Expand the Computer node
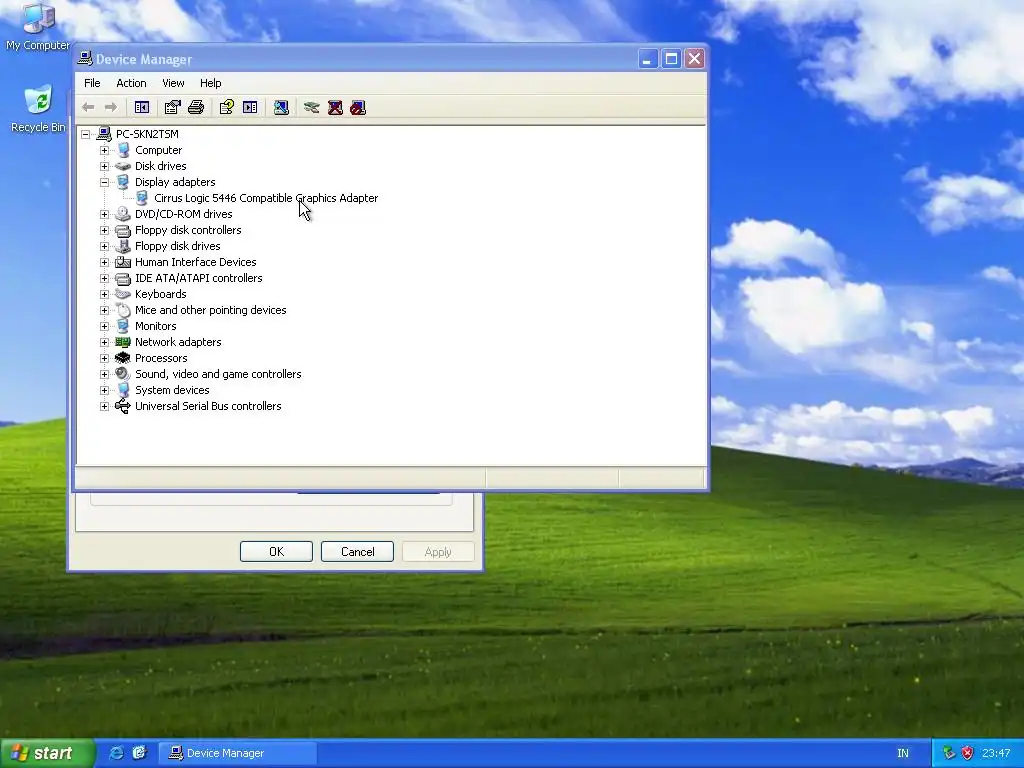This screenshot has height=768, width=1024. [104, 150]
